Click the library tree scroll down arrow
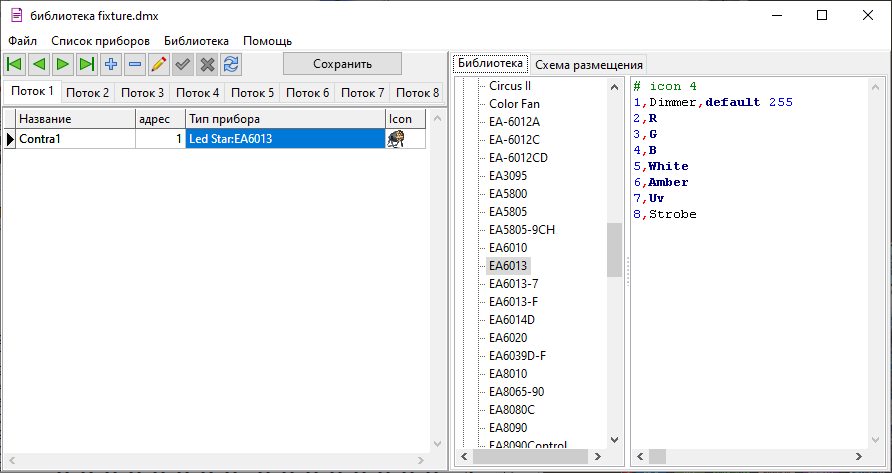892x473 pixels. click(614, 439)
